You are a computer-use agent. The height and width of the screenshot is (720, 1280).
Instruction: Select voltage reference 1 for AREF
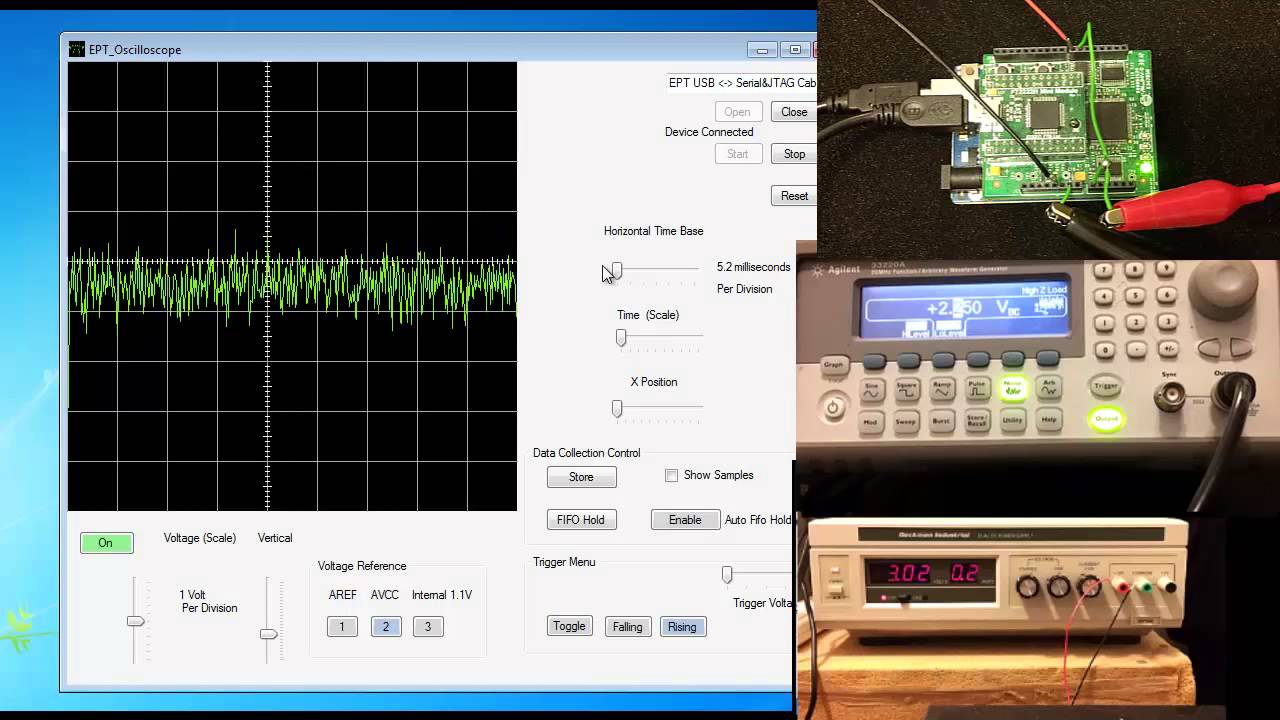coord(341,626)
